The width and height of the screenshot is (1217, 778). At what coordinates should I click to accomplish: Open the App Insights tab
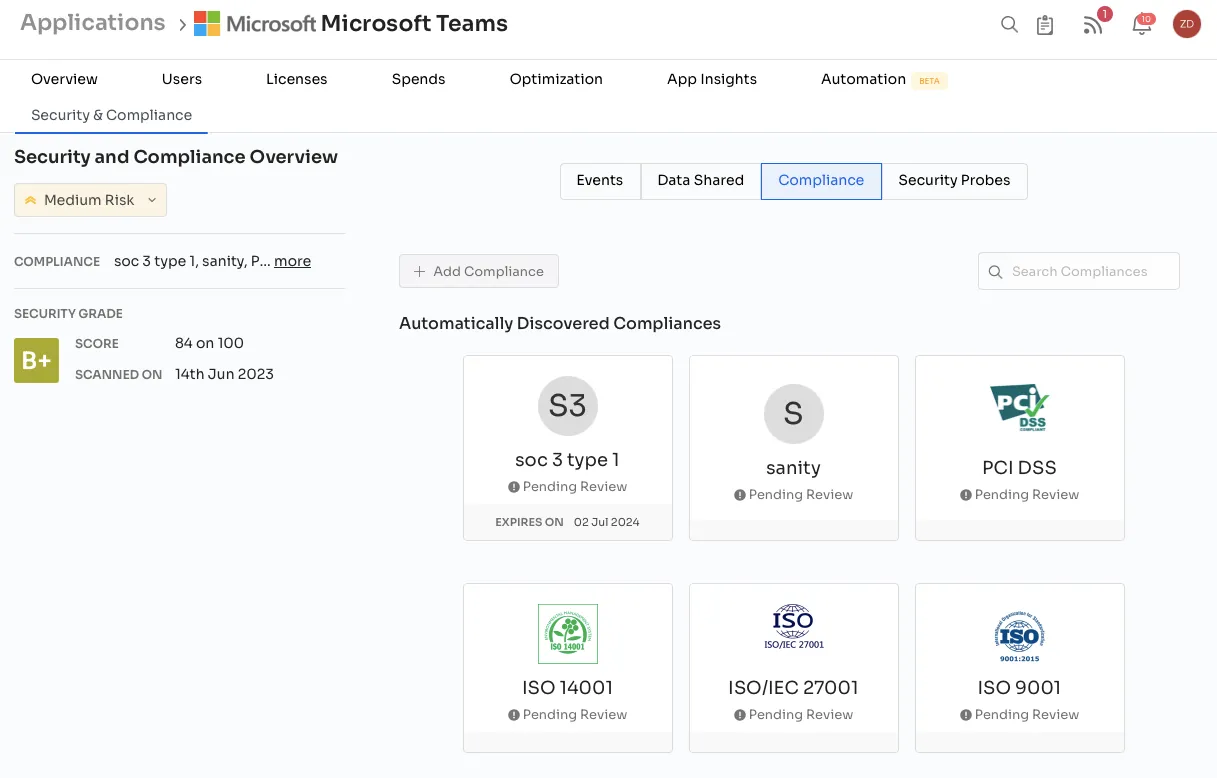coord(712,79)
